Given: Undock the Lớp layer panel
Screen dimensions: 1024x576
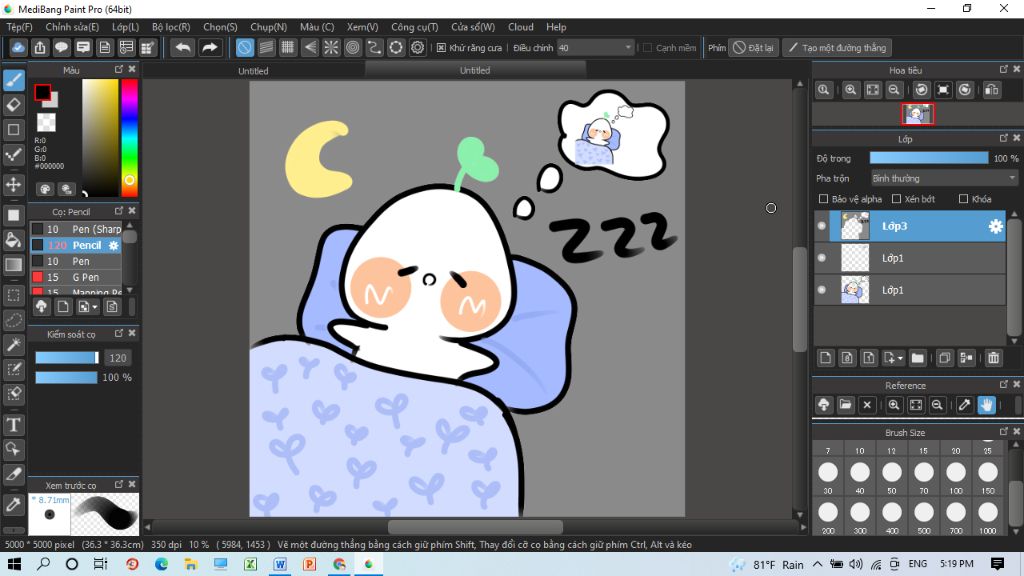Looking at the screenshot, I should 1004,138.
